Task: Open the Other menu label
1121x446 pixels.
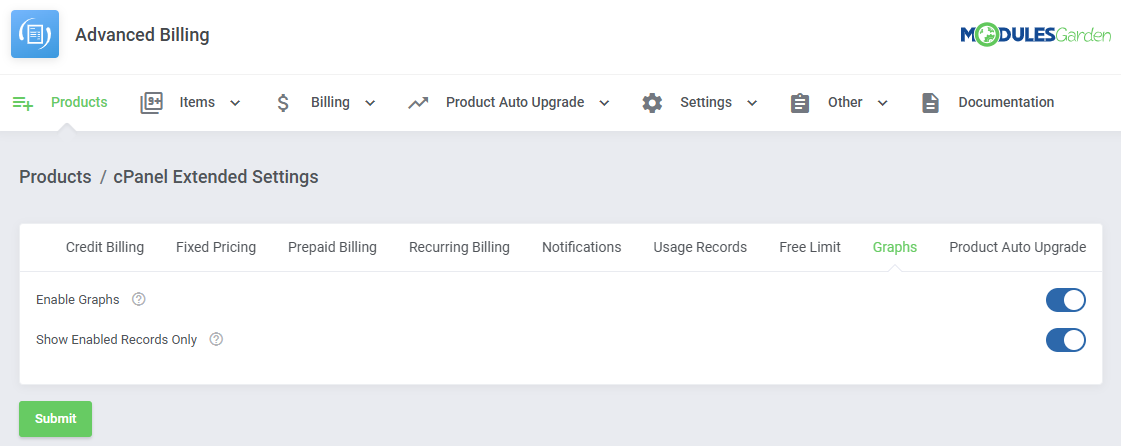Action: (x=845, y=102)
